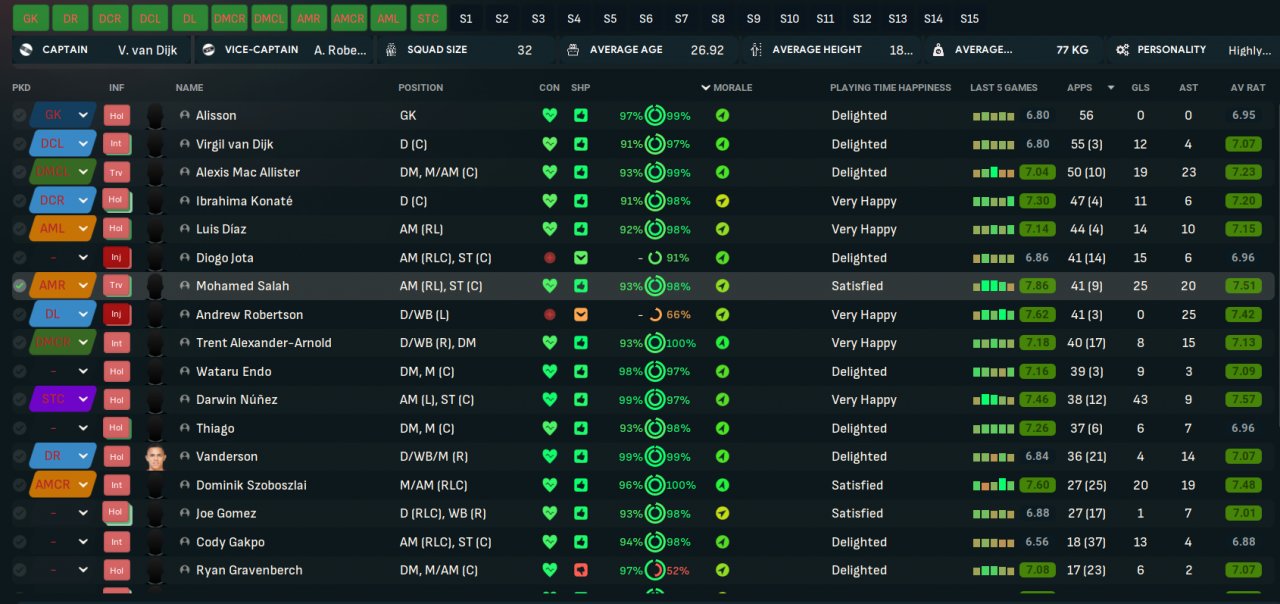This screenshot has height=604, width=1280.
Task: Click Alexis Mac Allister's Trv info badge
Action: pos(116,172)
